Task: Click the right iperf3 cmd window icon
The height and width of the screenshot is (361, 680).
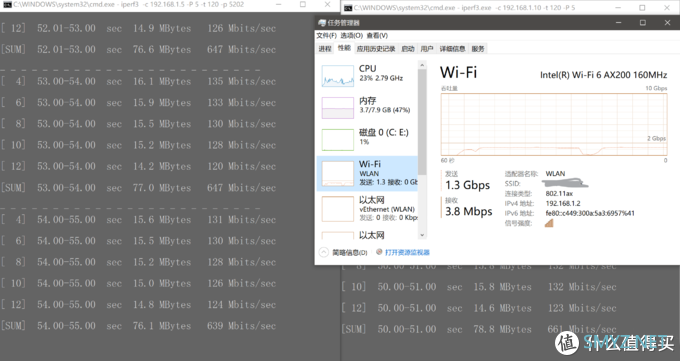Action: (347, 8)
